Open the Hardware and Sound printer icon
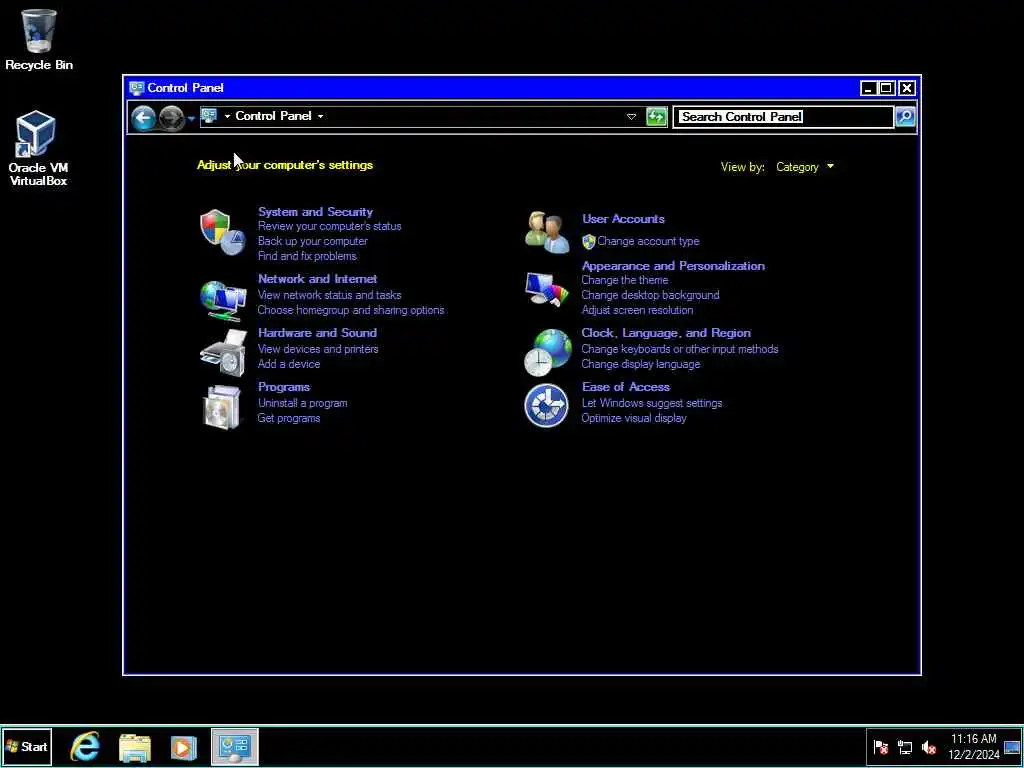Viewport: 1024px width, 768px height. tap(223, 353)
